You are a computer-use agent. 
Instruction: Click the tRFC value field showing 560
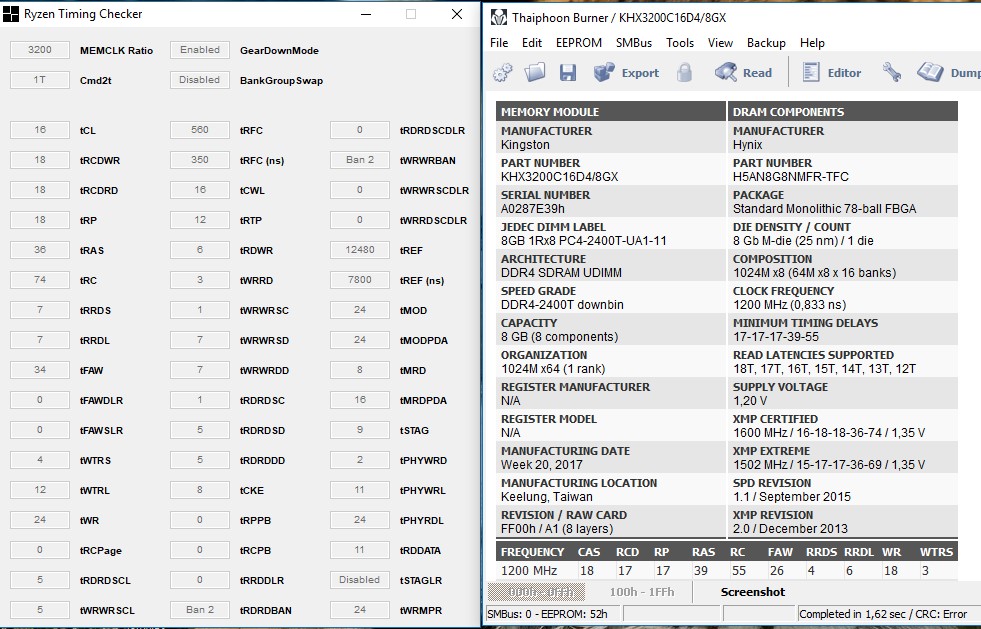[x=200, y=130]
